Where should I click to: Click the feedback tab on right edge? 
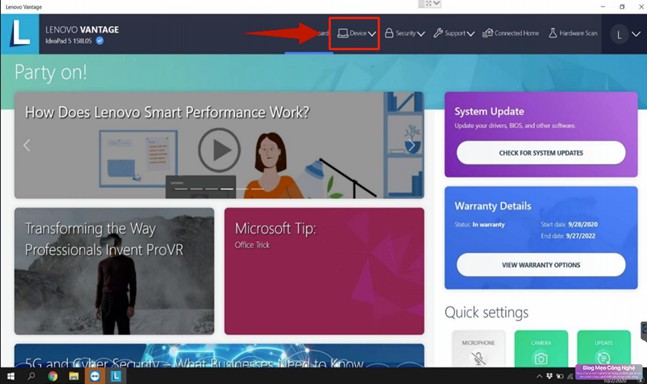tap(644, 332)
